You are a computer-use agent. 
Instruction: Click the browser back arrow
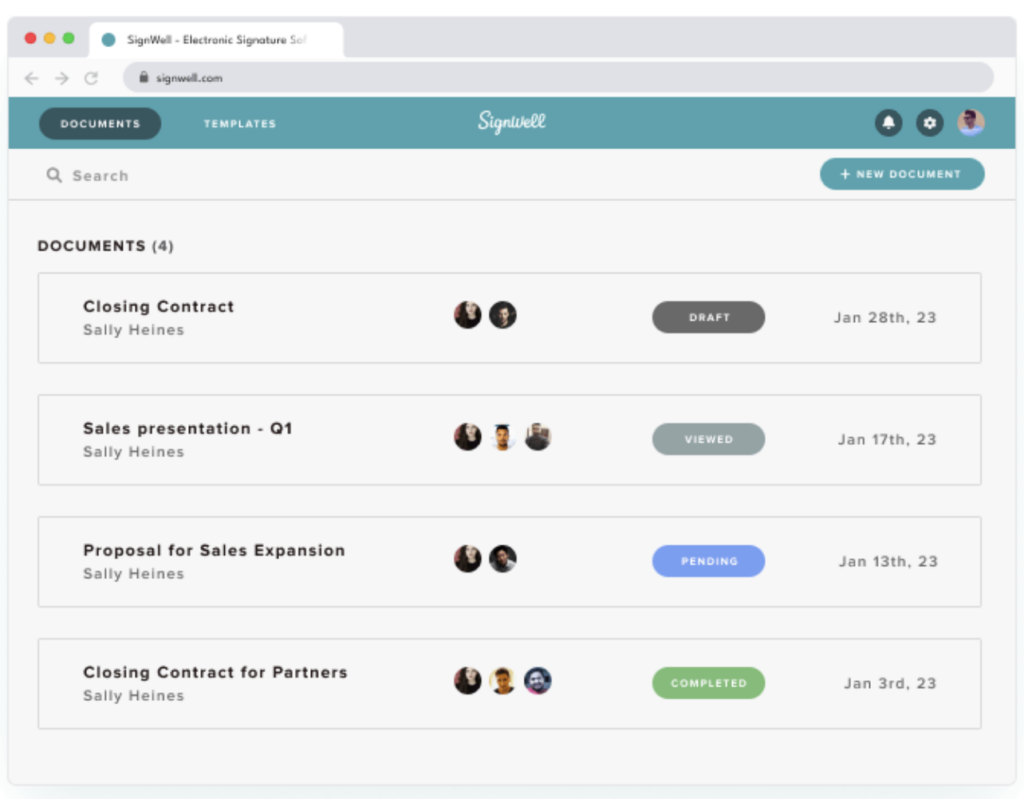point(31,77)
